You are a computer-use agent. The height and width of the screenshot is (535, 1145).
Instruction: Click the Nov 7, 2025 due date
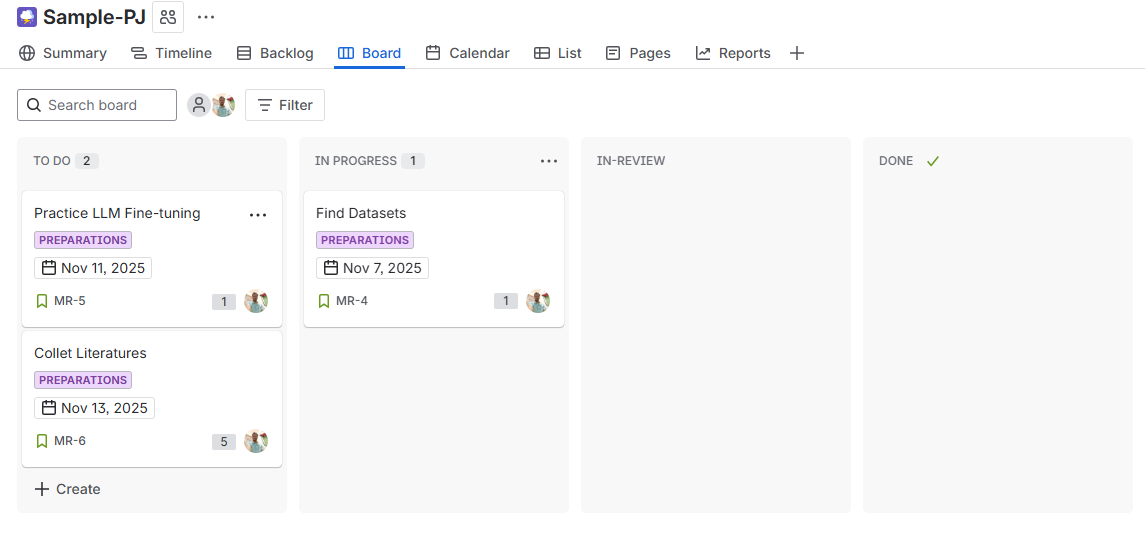[x=372, y=268]
